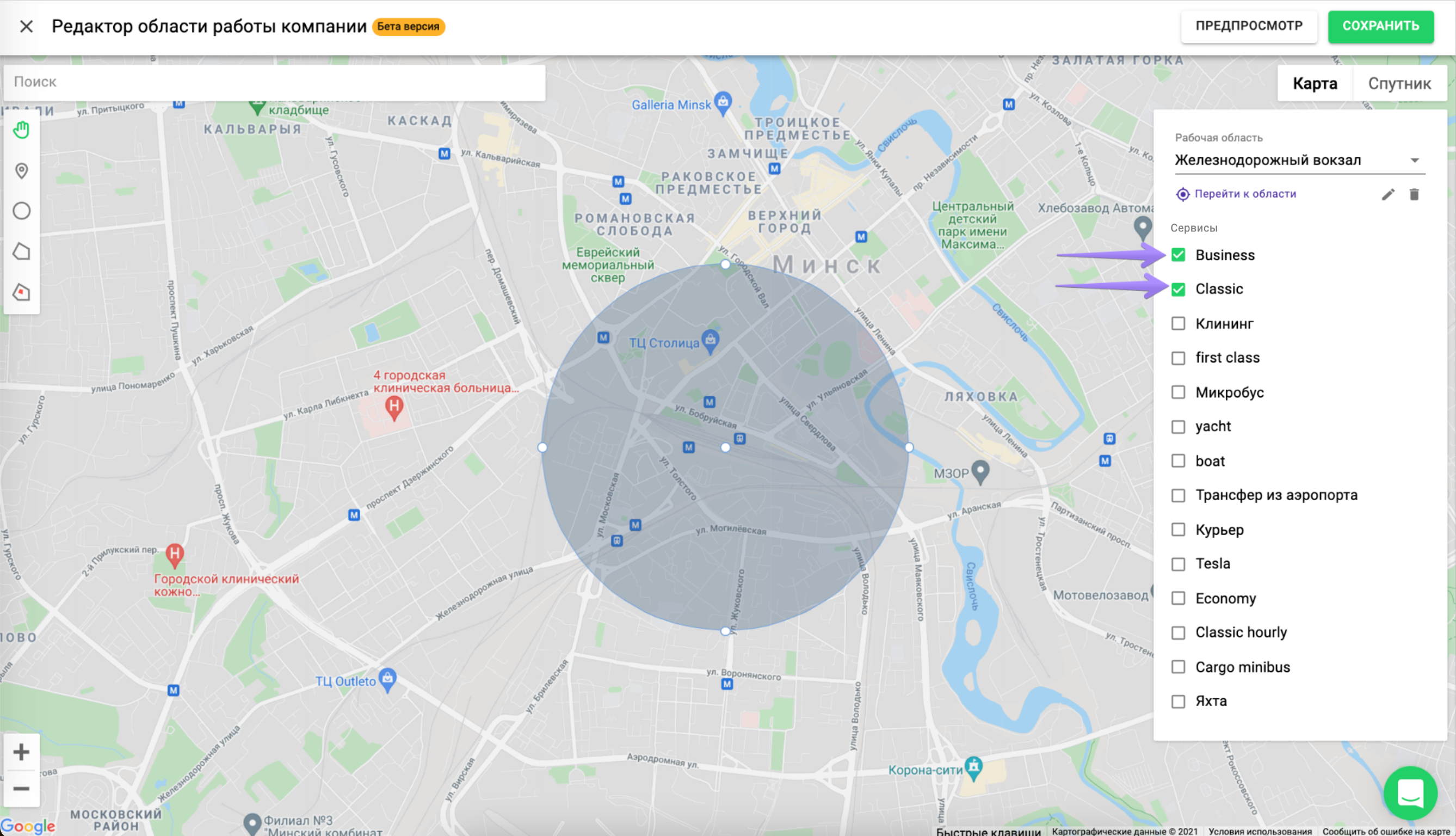Click the pencil edit area icon
Image resolution: width=1456 pixels, height=836 pixels.
1387,195
